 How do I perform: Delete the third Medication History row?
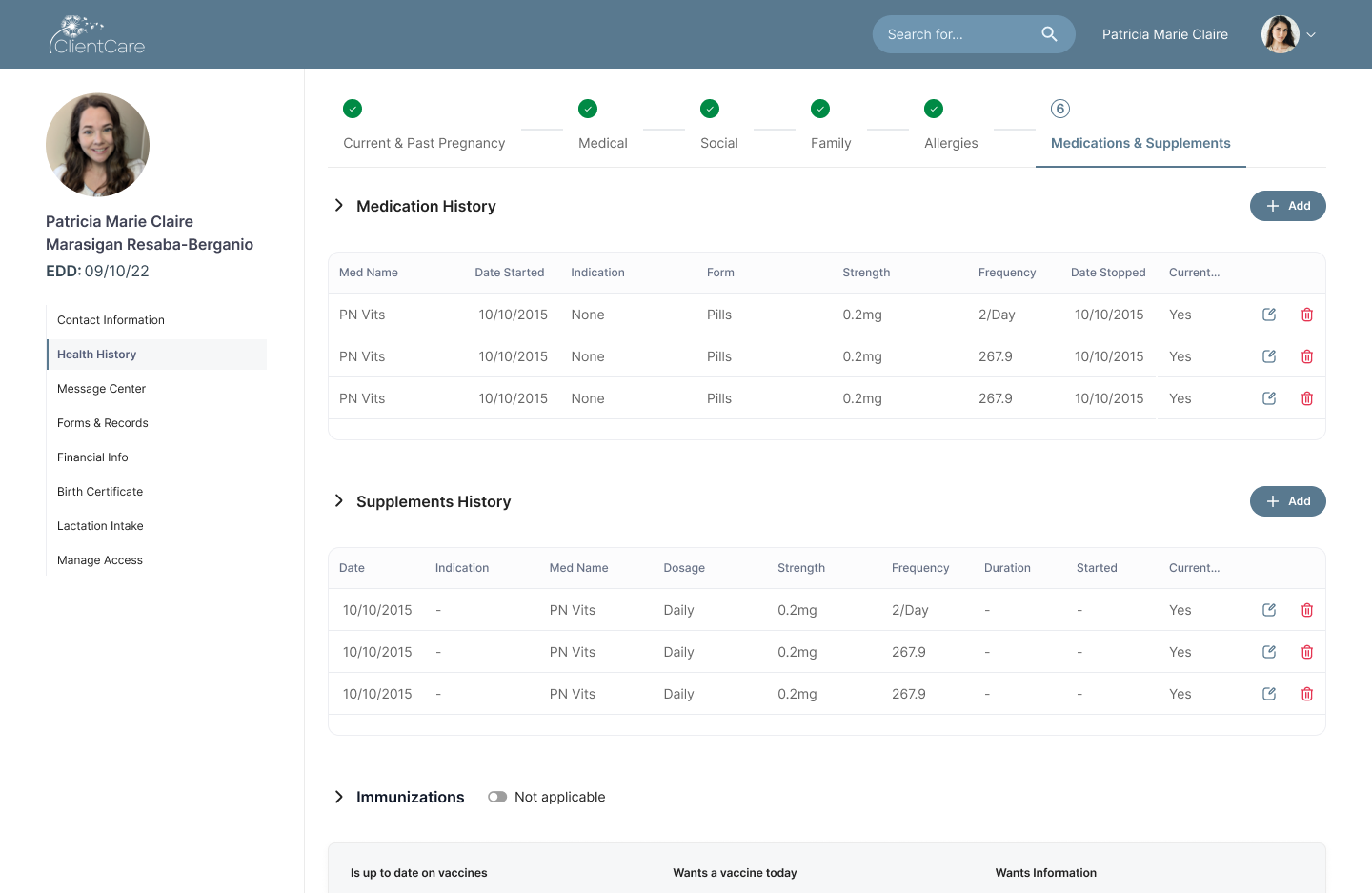[x=1307, y=398]
